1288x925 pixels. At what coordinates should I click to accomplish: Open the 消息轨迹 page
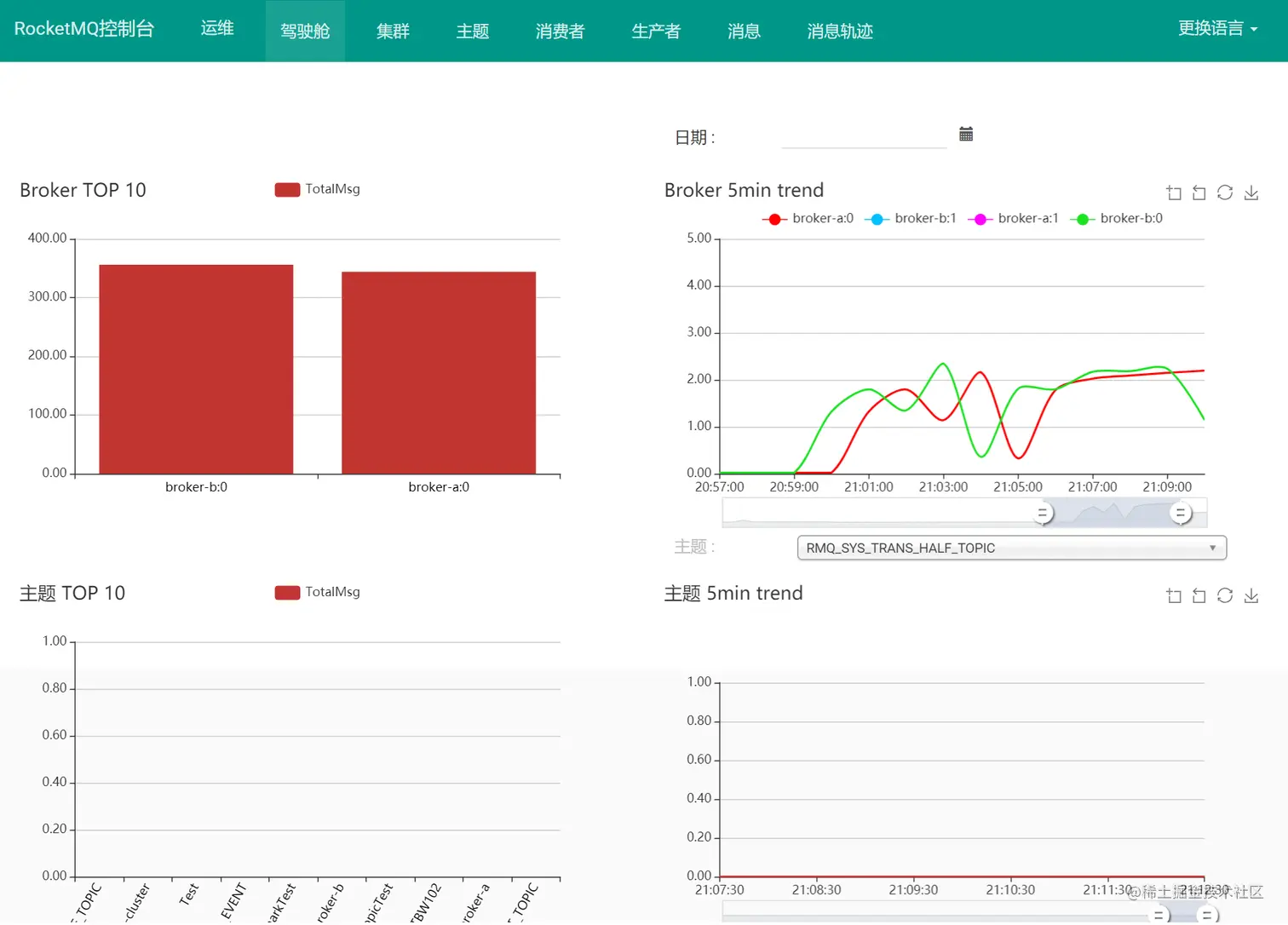pos(839,31)
